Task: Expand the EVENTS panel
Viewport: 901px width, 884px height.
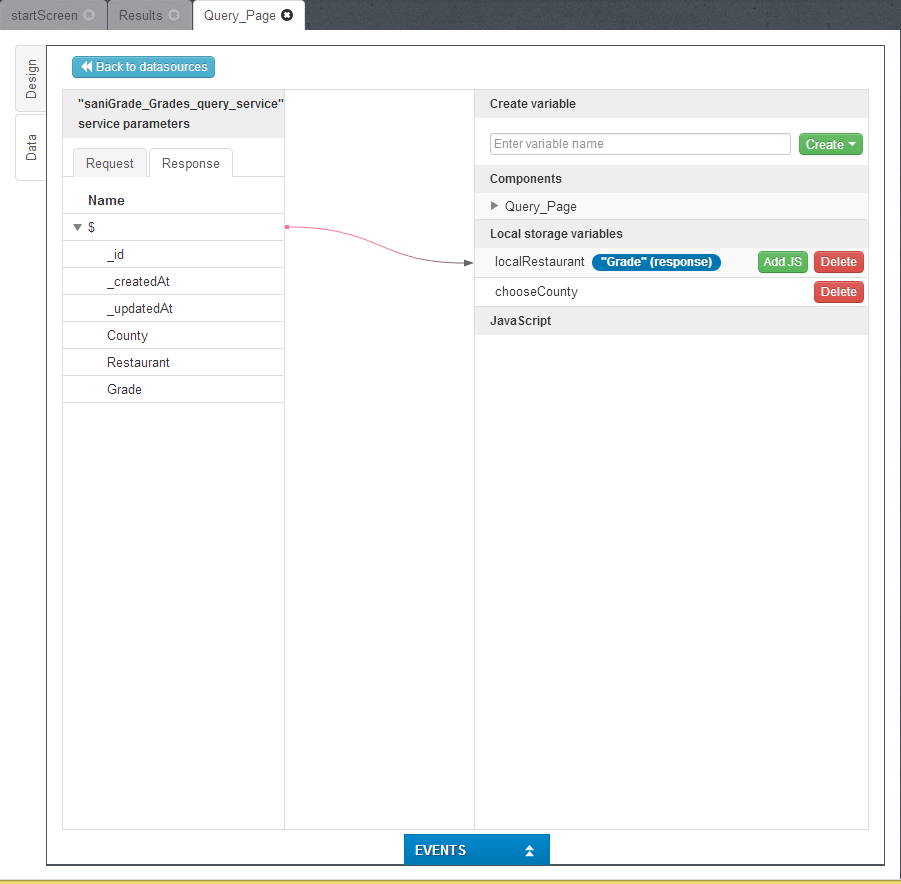Action: pyautogui.click(x=476, y=850)
